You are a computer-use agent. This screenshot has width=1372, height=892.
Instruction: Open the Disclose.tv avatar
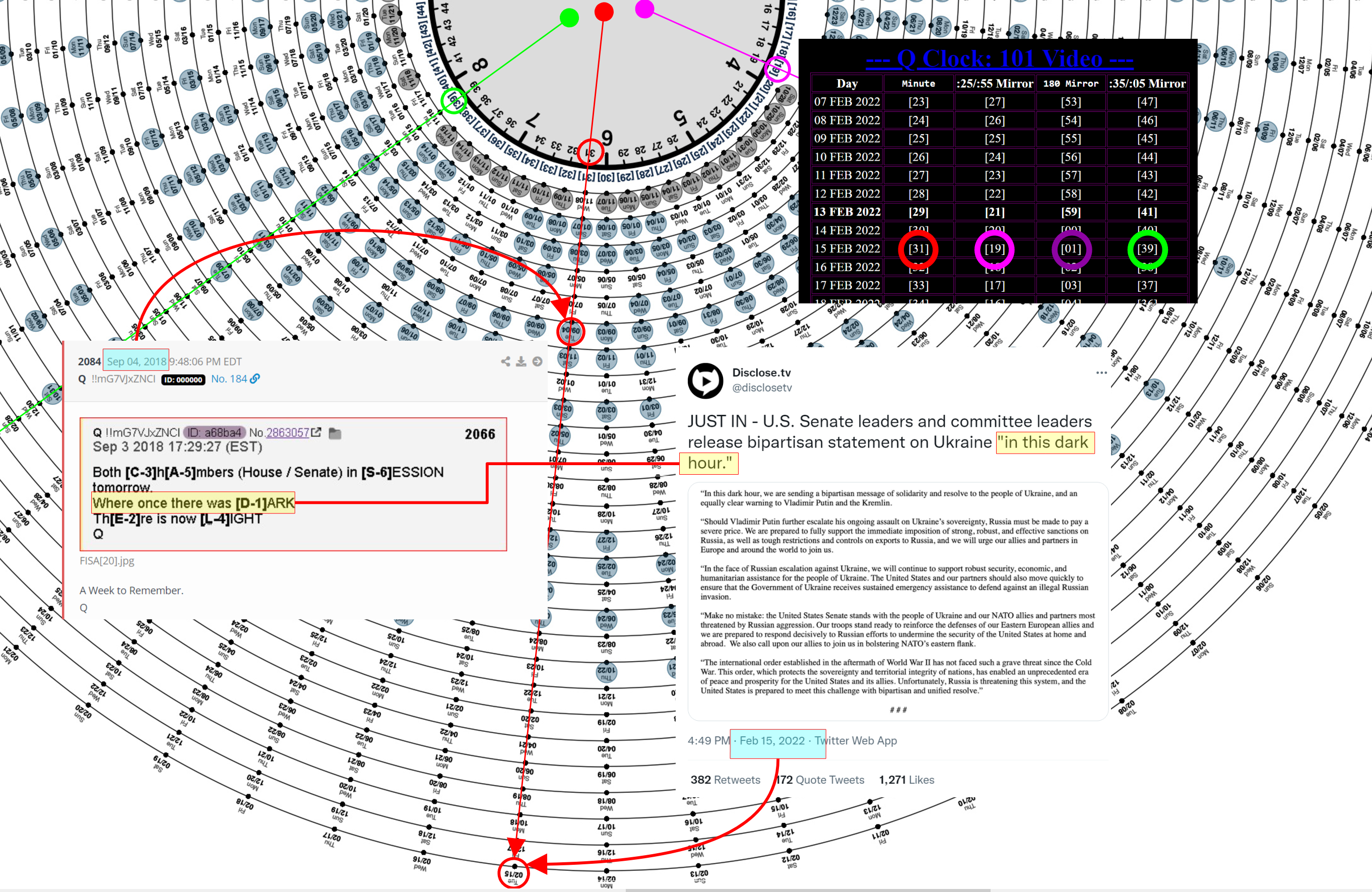[x=705, y=380]
